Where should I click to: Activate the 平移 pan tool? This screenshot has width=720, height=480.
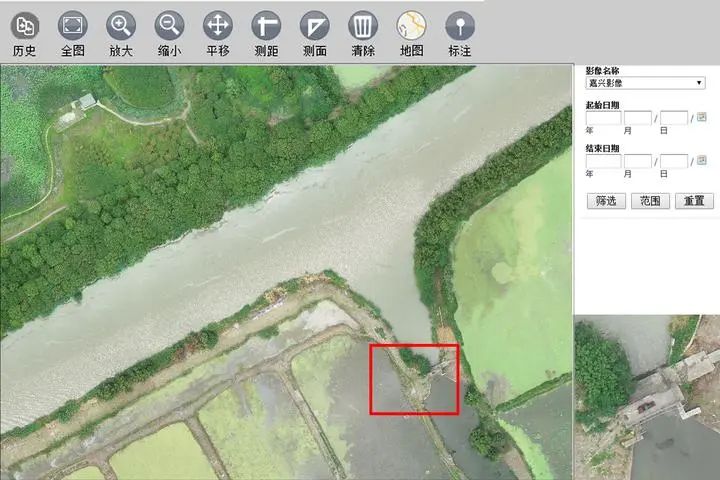pos(217,26)
